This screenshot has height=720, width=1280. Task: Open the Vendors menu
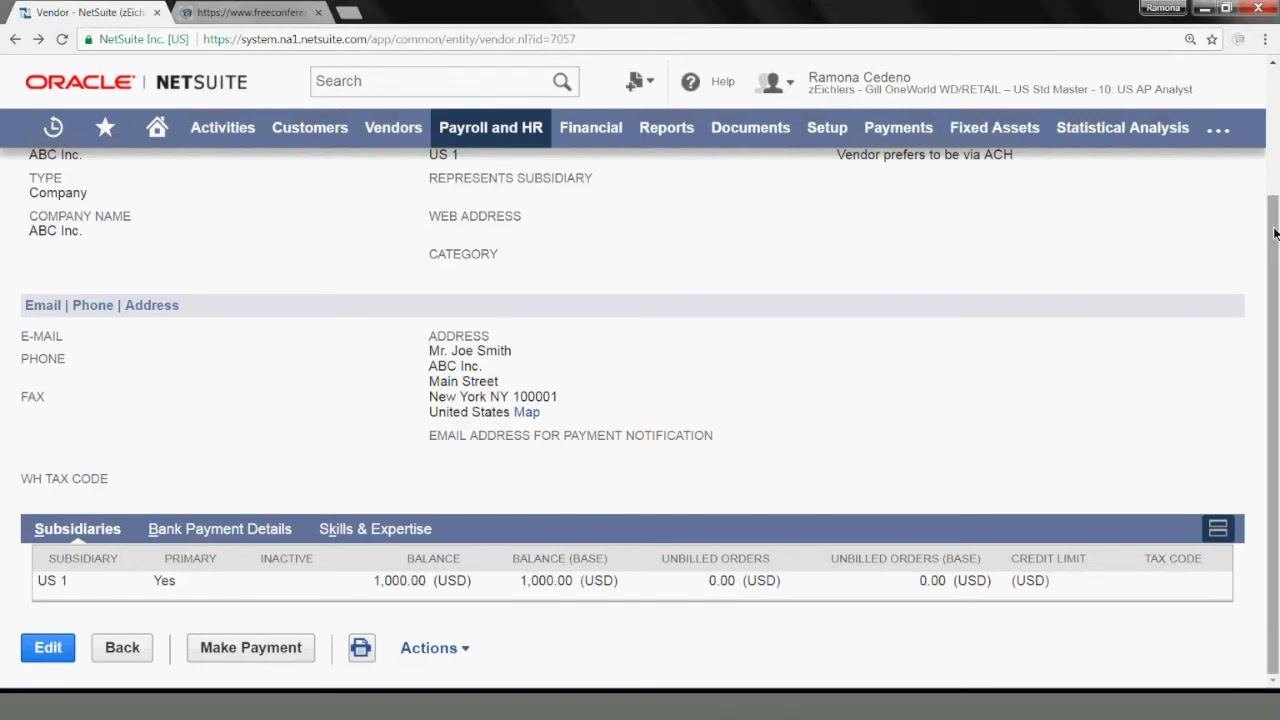393,128
